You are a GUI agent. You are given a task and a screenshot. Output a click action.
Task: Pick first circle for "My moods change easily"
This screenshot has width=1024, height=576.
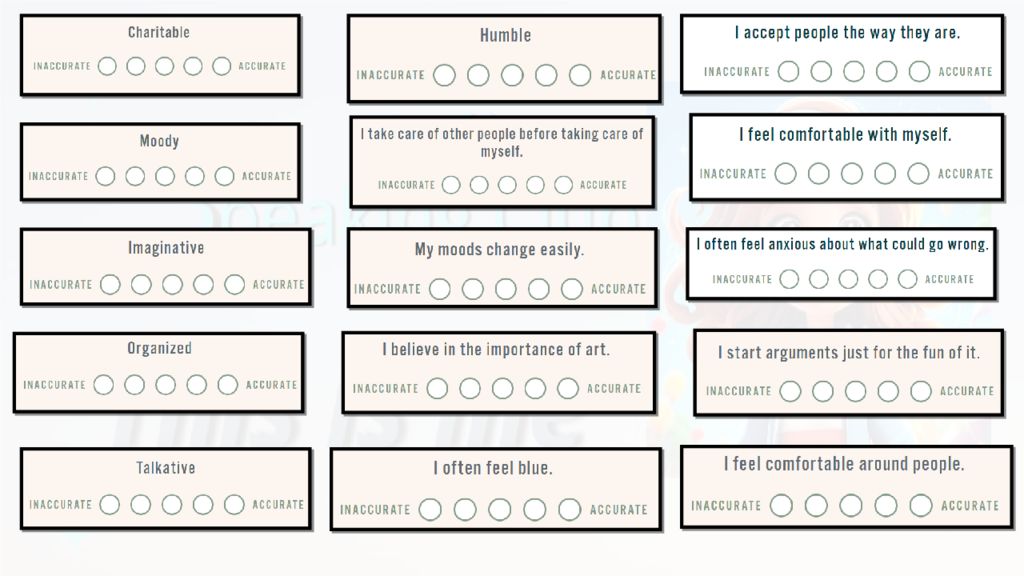439,289
